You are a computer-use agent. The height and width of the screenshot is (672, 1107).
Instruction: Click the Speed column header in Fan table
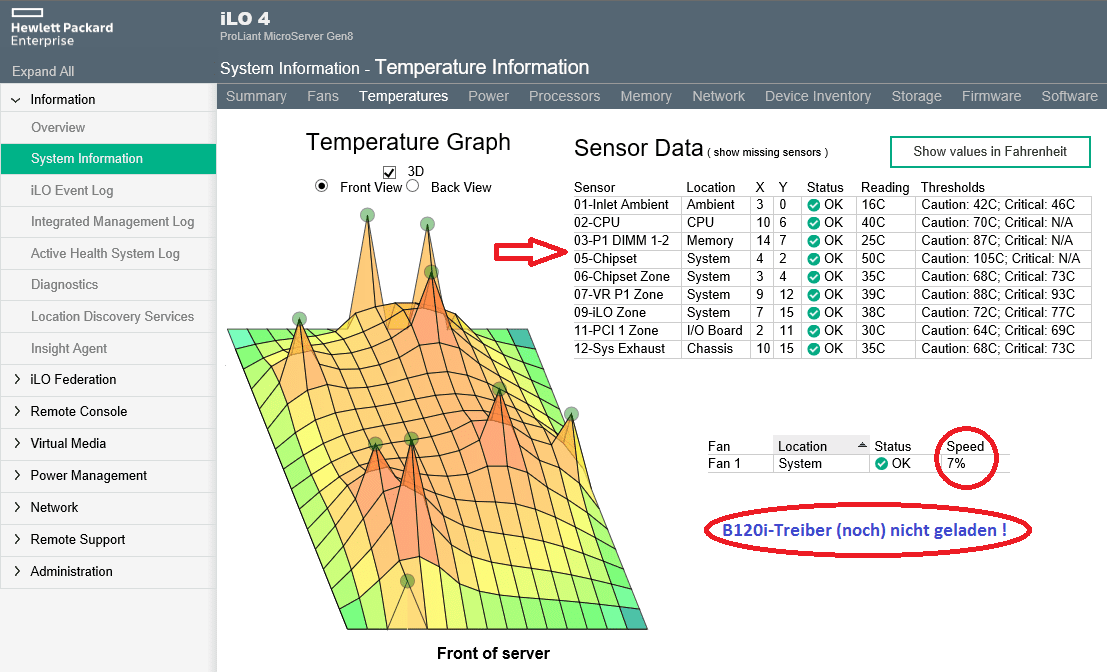[965, 446]
